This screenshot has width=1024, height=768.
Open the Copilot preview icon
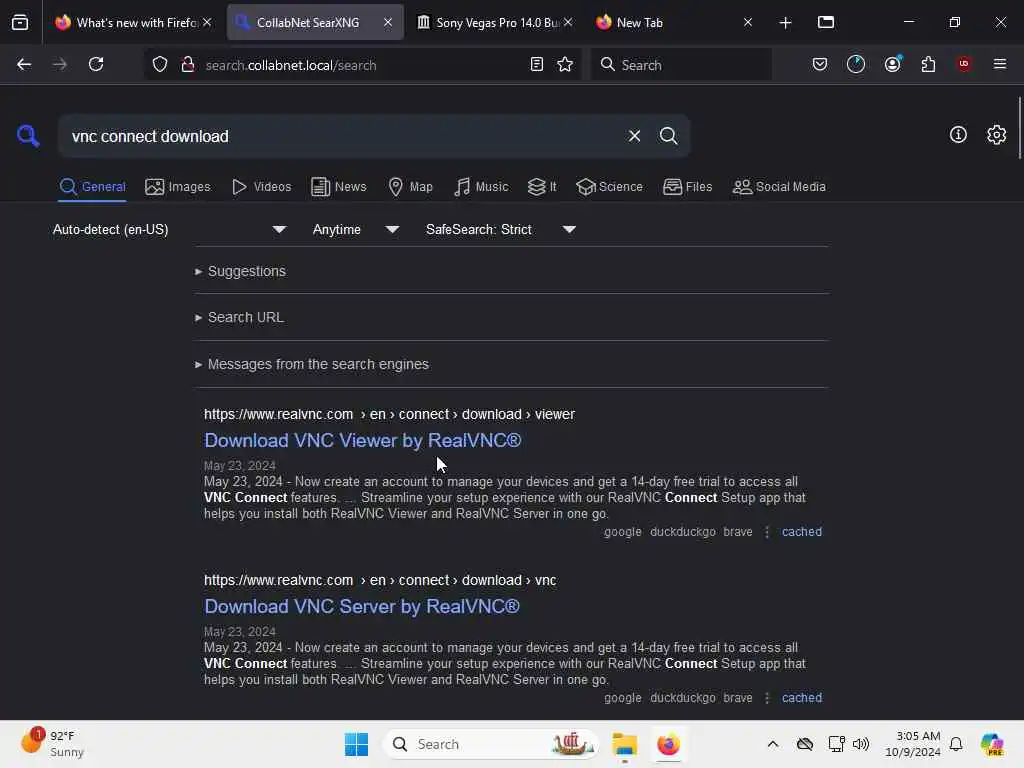tap(993, 744)
